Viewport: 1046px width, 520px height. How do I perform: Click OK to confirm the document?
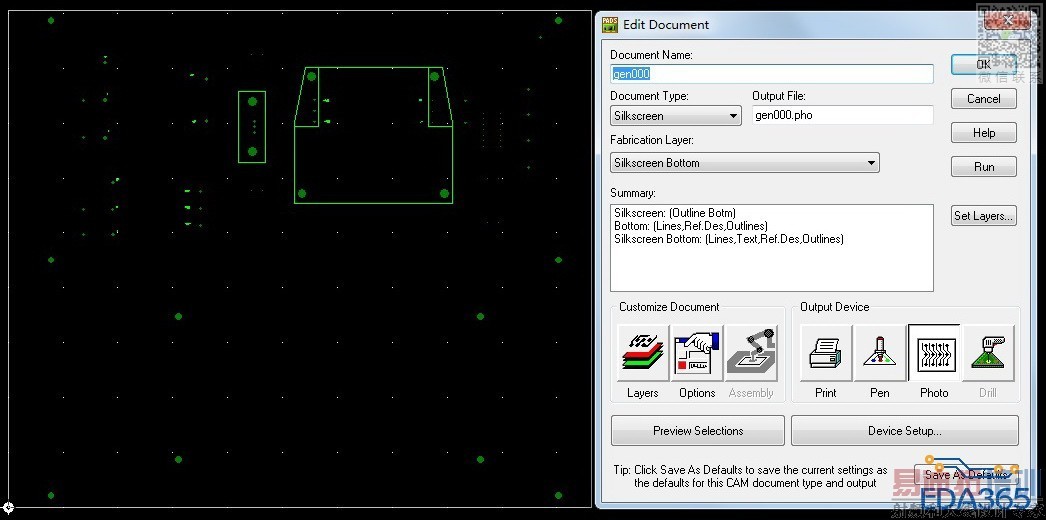[x=983, y=65]
